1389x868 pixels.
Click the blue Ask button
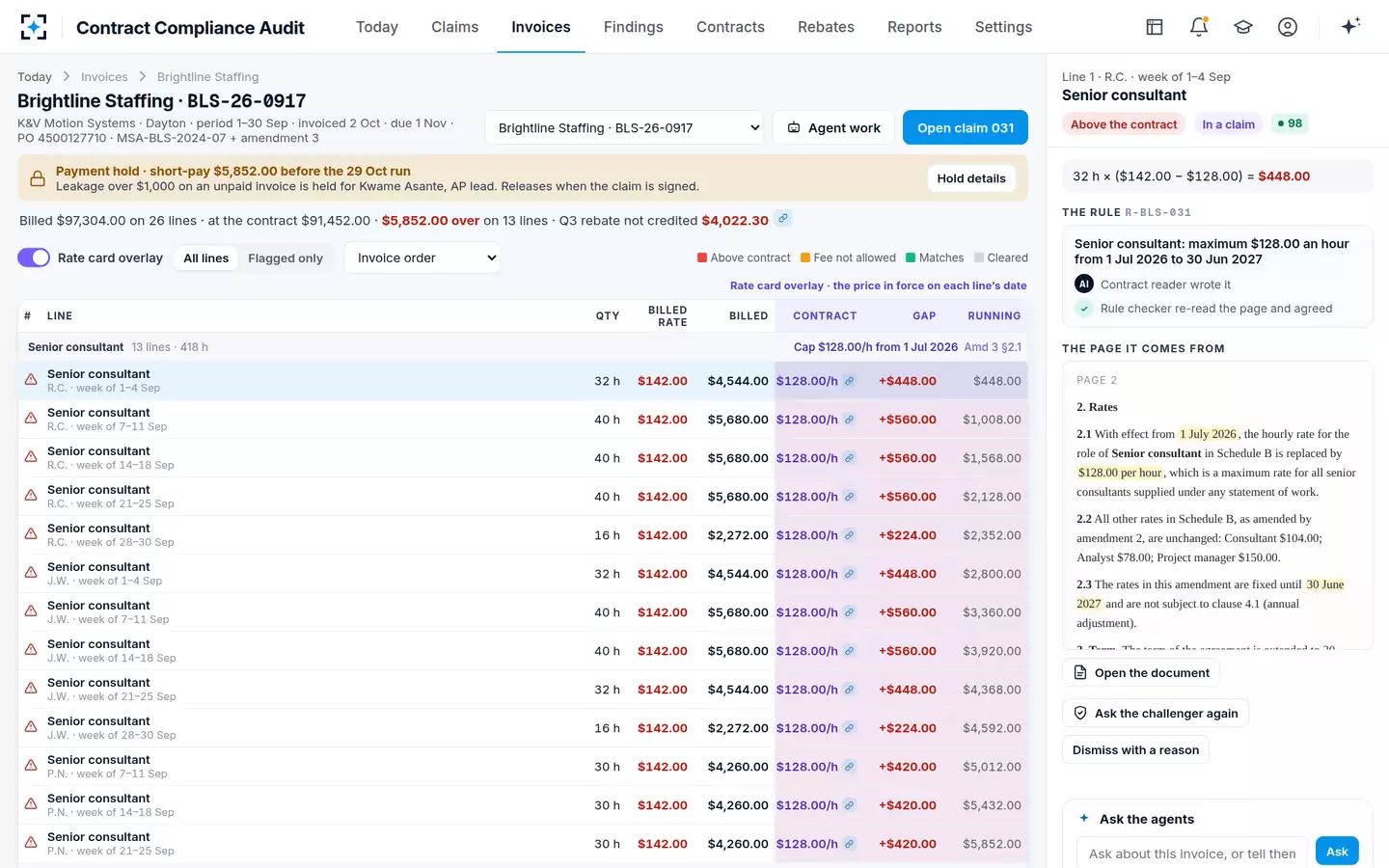click(1337, 852)
